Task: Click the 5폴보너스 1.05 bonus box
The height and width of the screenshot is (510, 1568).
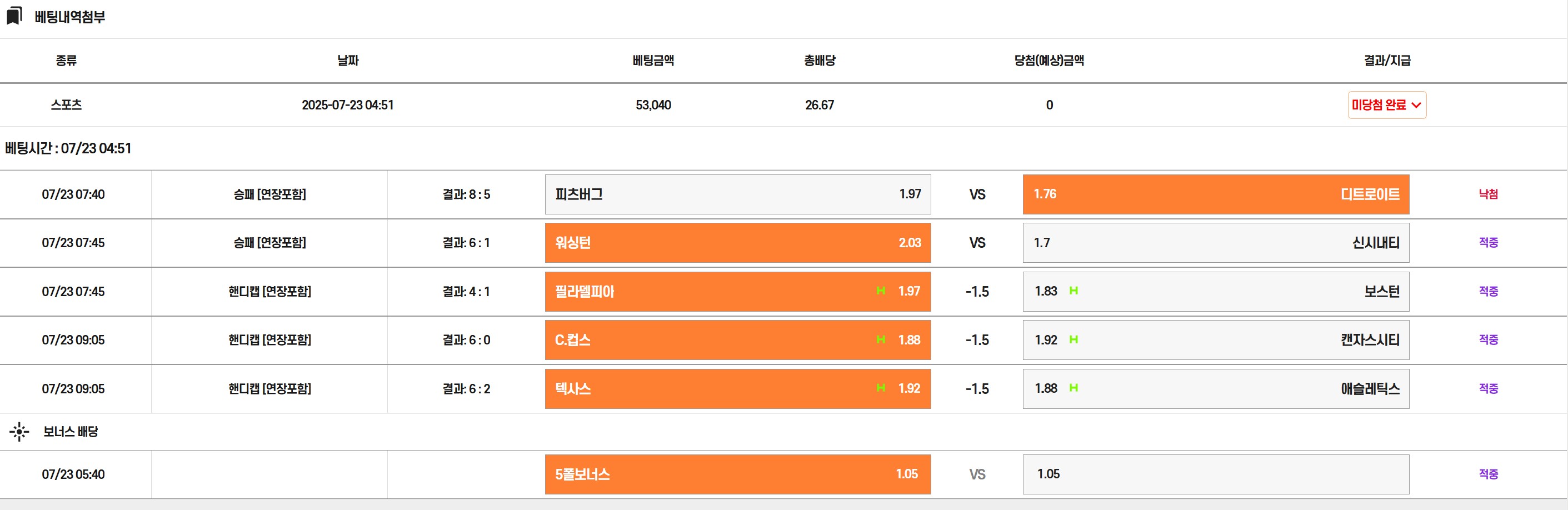Action: coord(737,474)
